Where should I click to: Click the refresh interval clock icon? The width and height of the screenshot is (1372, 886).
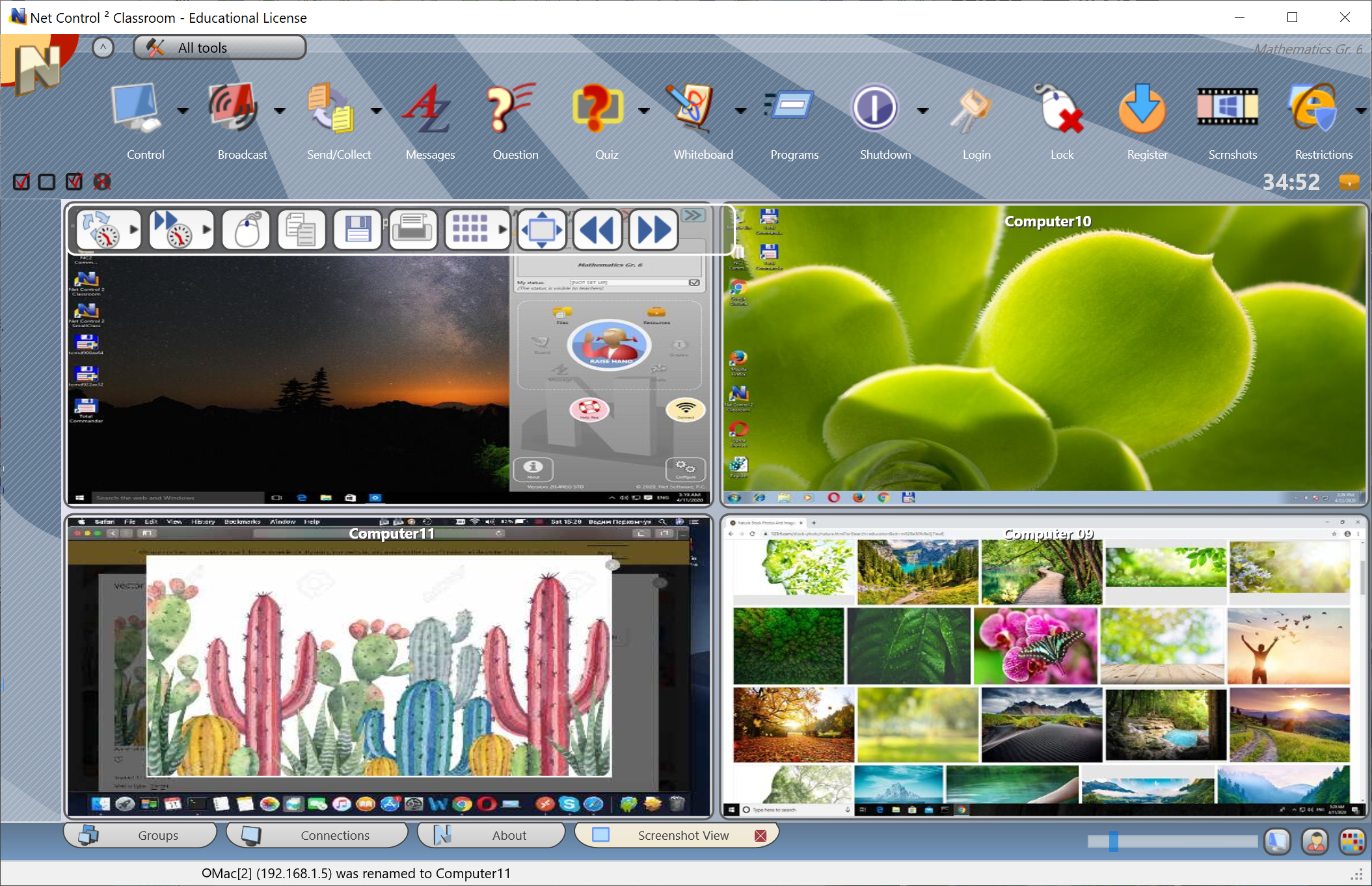pyautogui.click(x=101, y=230)
